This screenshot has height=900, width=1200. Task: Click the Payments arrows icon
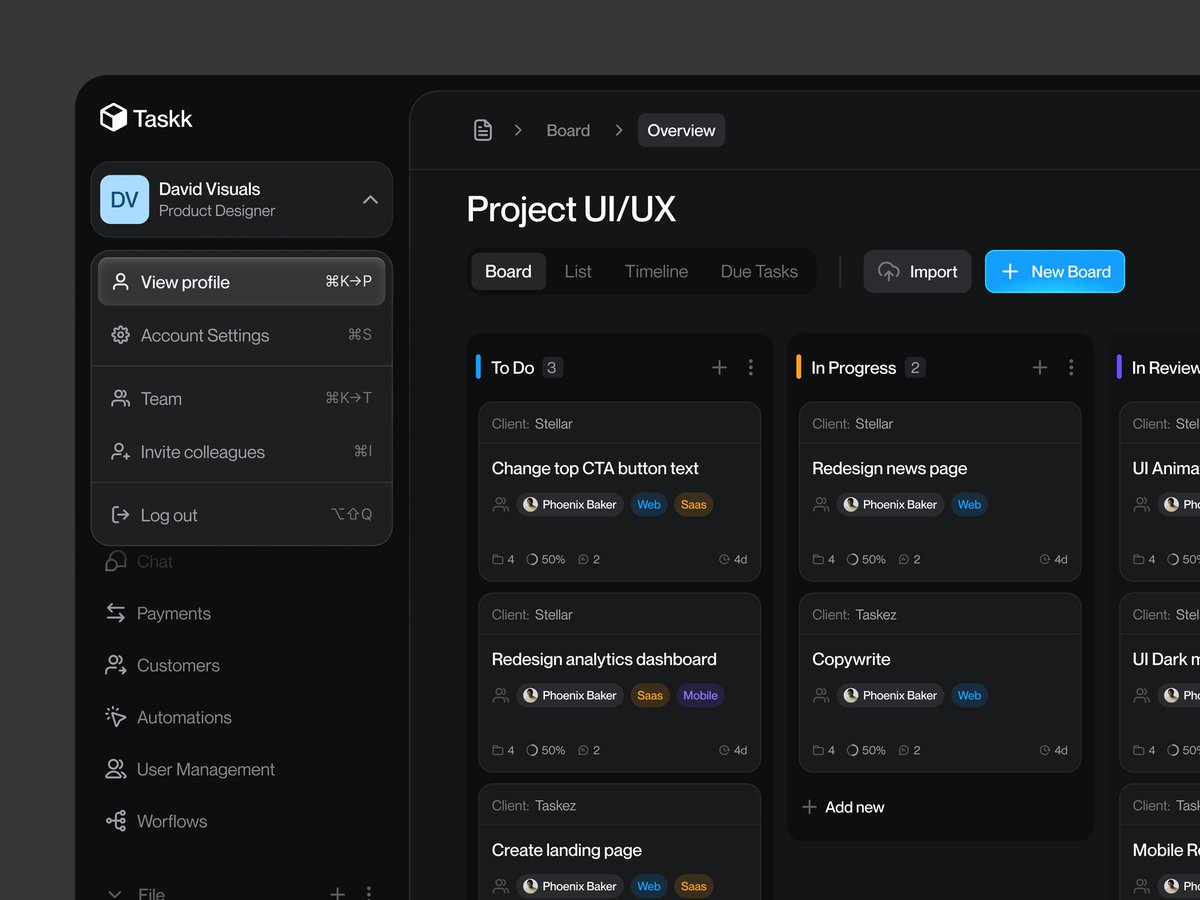tap(116, 613)
